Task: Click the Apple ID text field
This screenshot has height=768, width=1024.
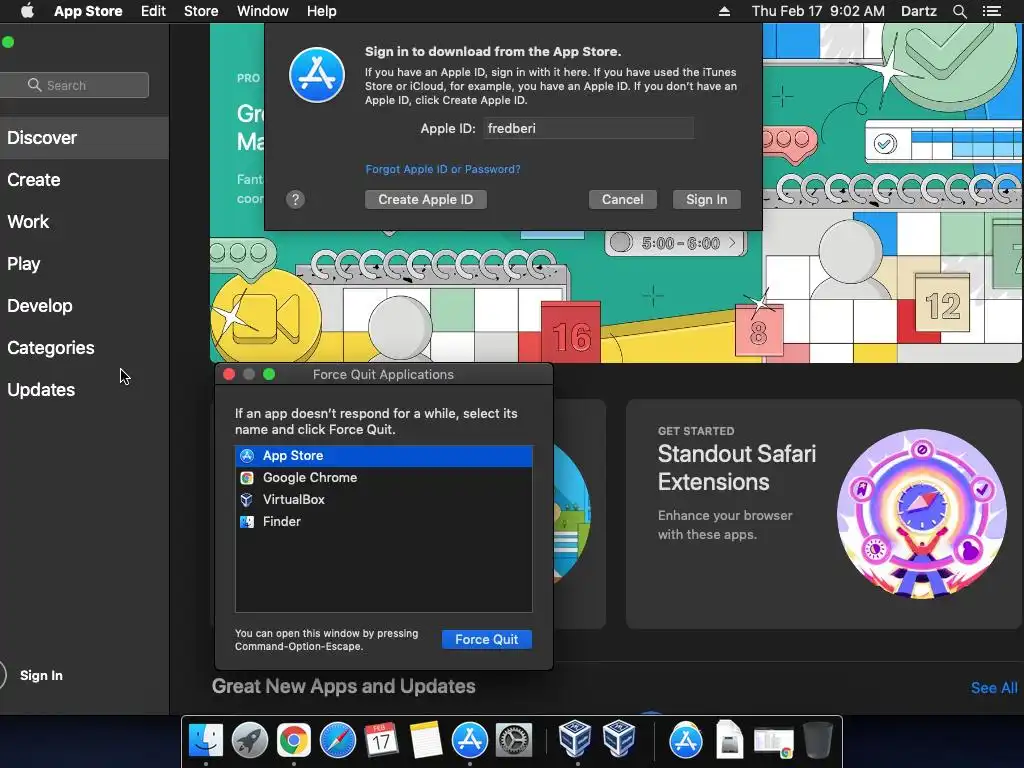Action: [588, 128]
